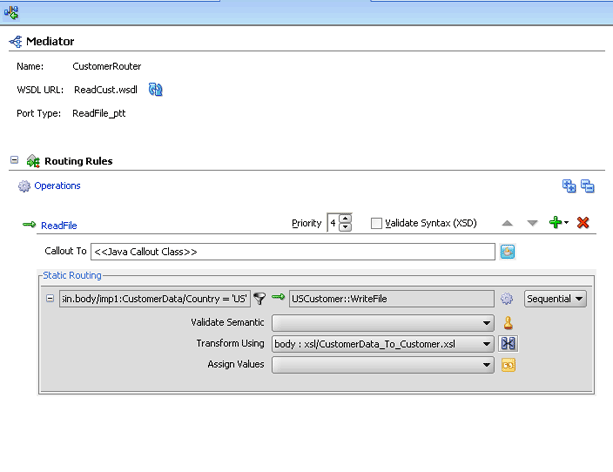Click the Expand All routing rules icon
Image resolution: width=613 pixels, height=472 pixels.
(x=569, y=186)
